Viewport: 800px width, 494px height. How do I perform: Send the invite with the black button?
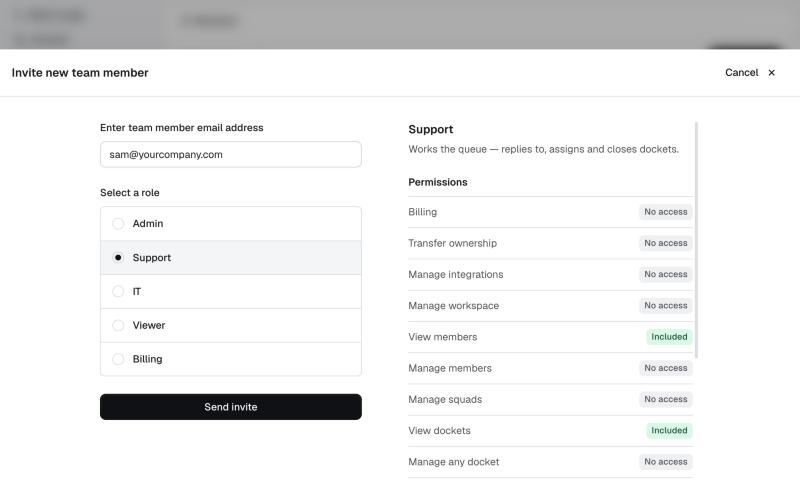click(231, 407)
